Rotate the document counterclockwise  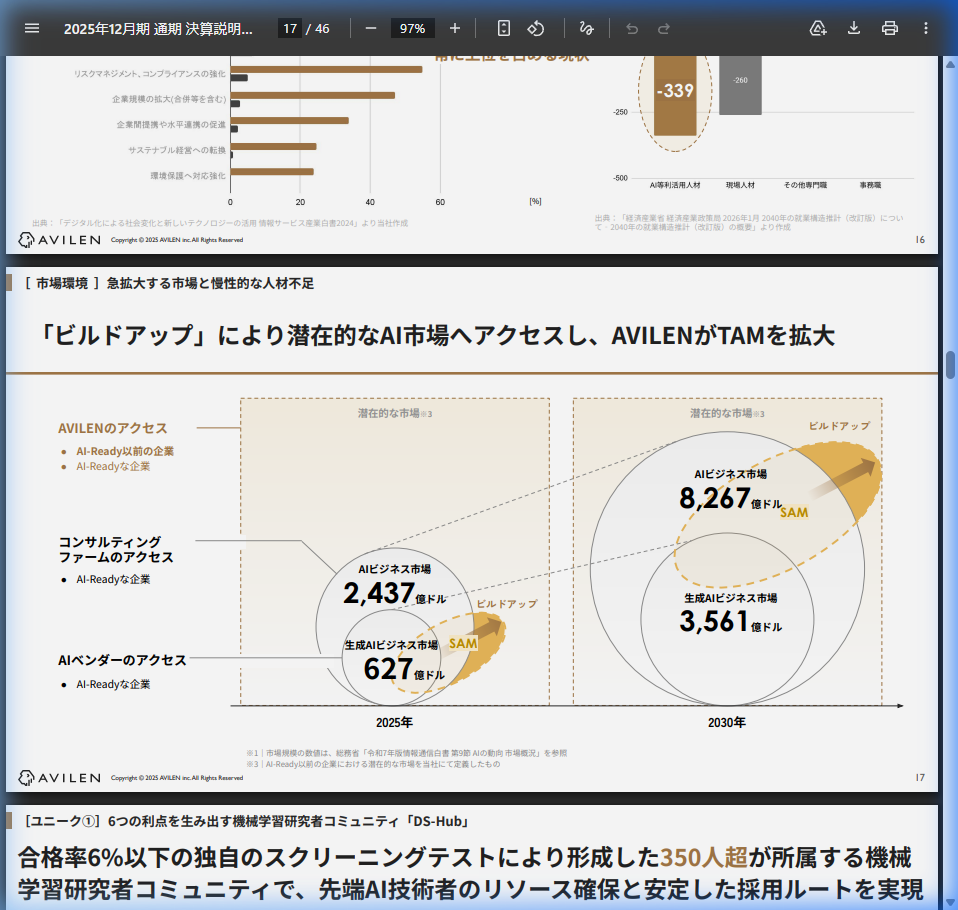coord(536,28)
